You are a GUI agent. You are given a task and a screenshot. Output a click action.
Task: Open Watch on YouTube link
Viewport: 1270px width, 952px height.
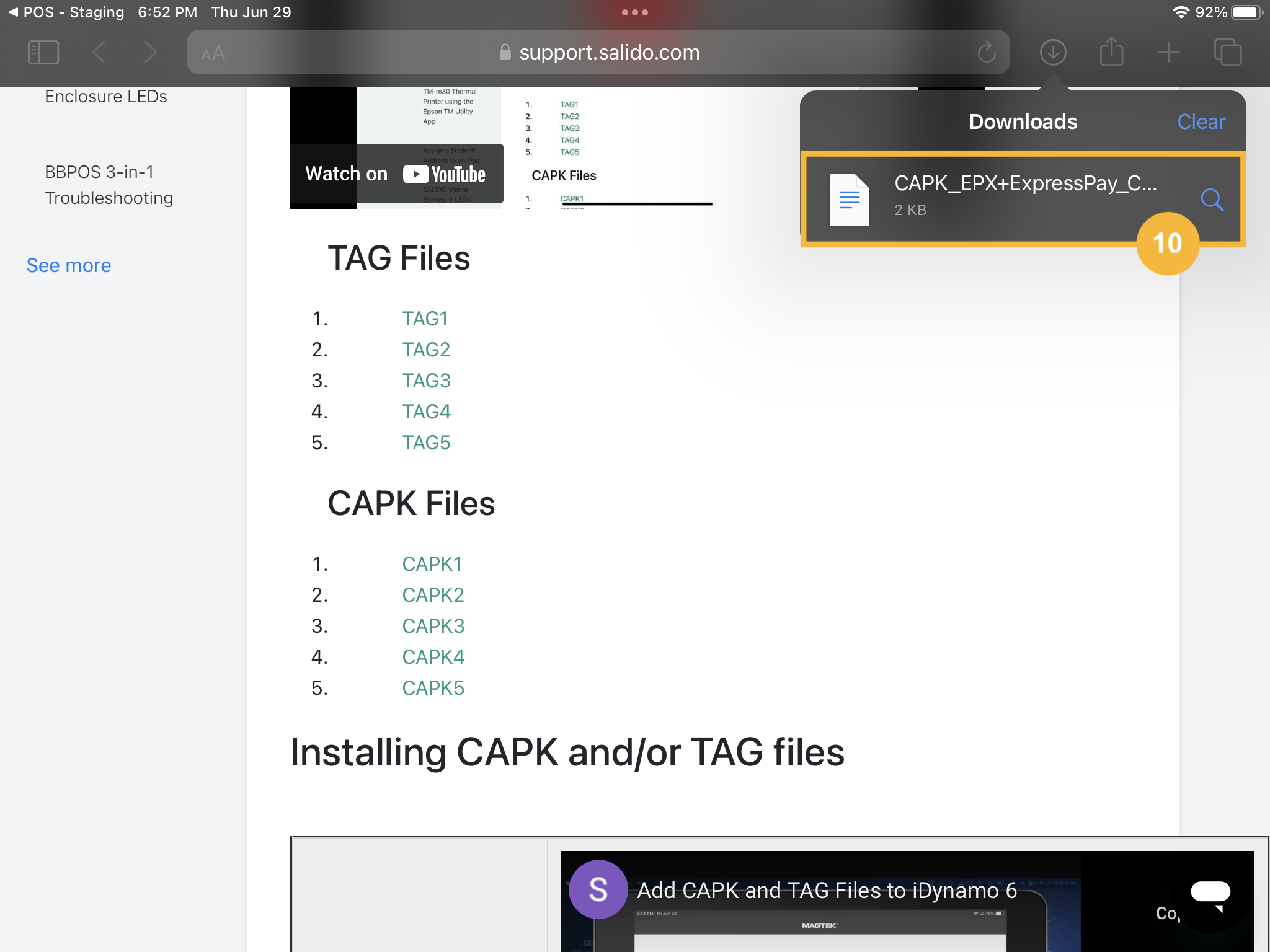coord(396,174)
